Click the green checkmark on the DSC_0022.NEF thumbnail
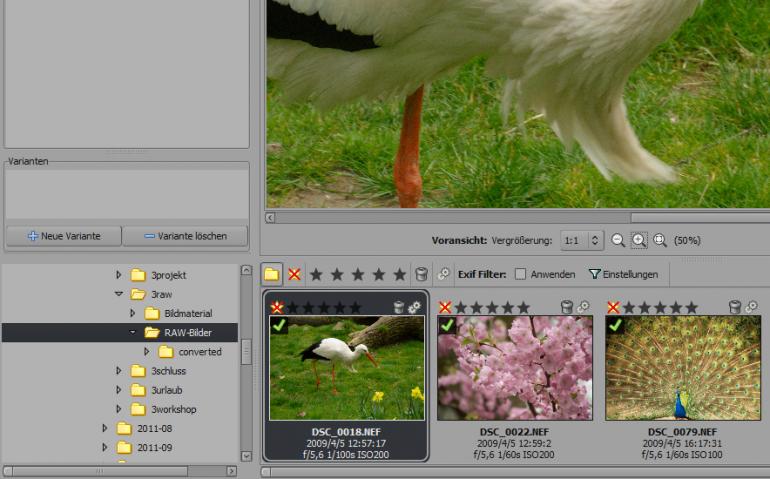Viewport: 770px width, 479px height. [447, 325]
